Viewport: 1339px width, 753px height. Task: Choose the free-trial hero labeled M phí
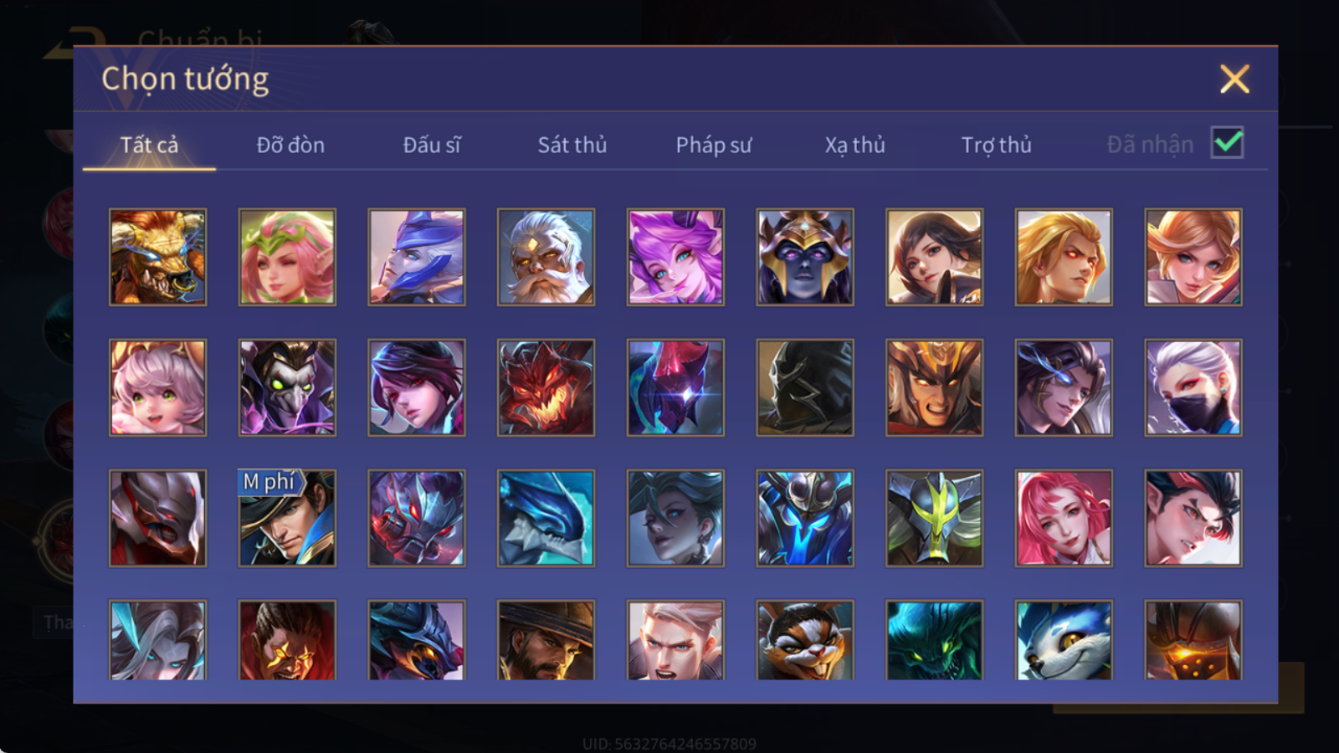pos(288,519)
